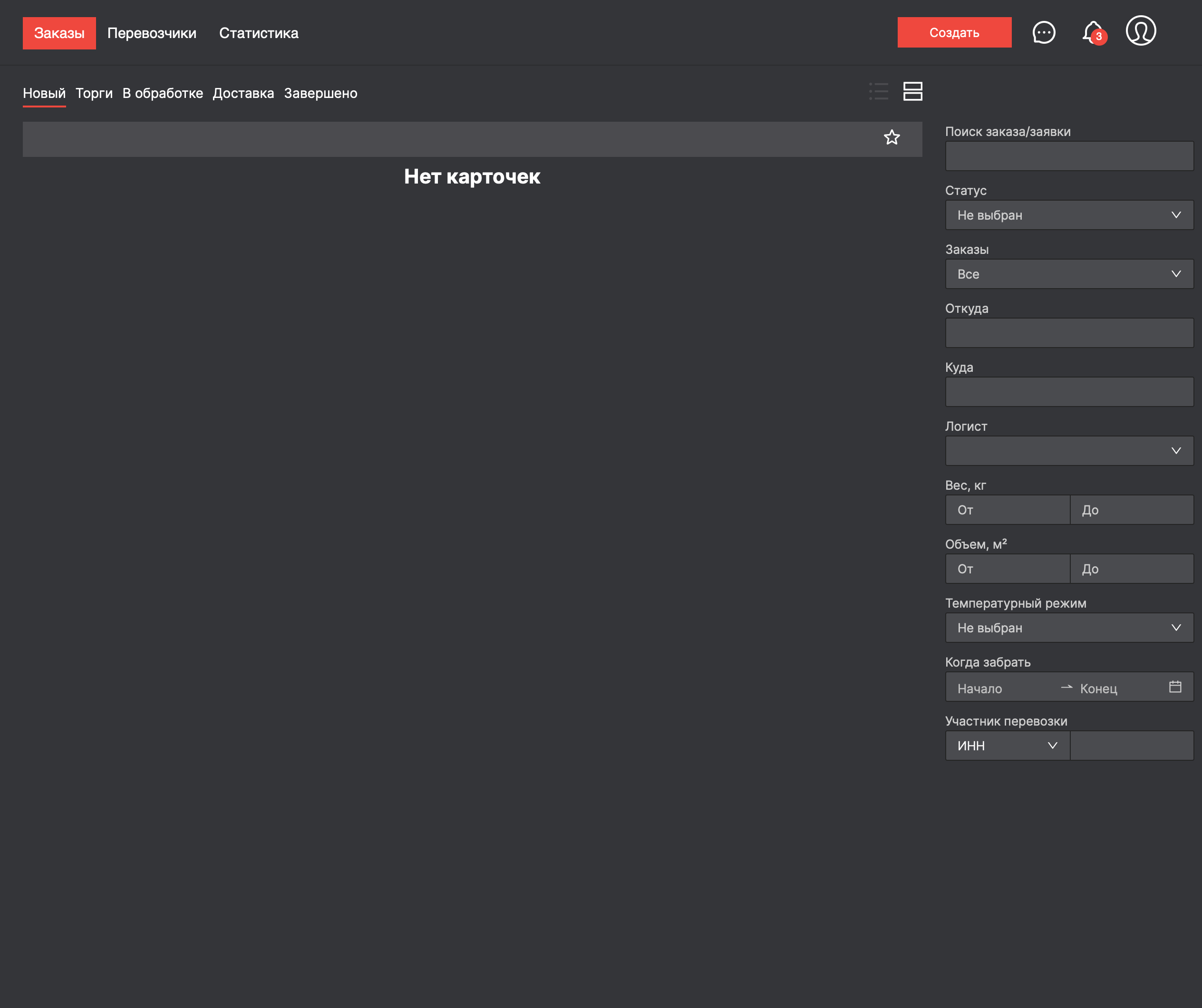1202x1008 pixels.
Task: Click the Заказы header button
Action: [59, 33]
